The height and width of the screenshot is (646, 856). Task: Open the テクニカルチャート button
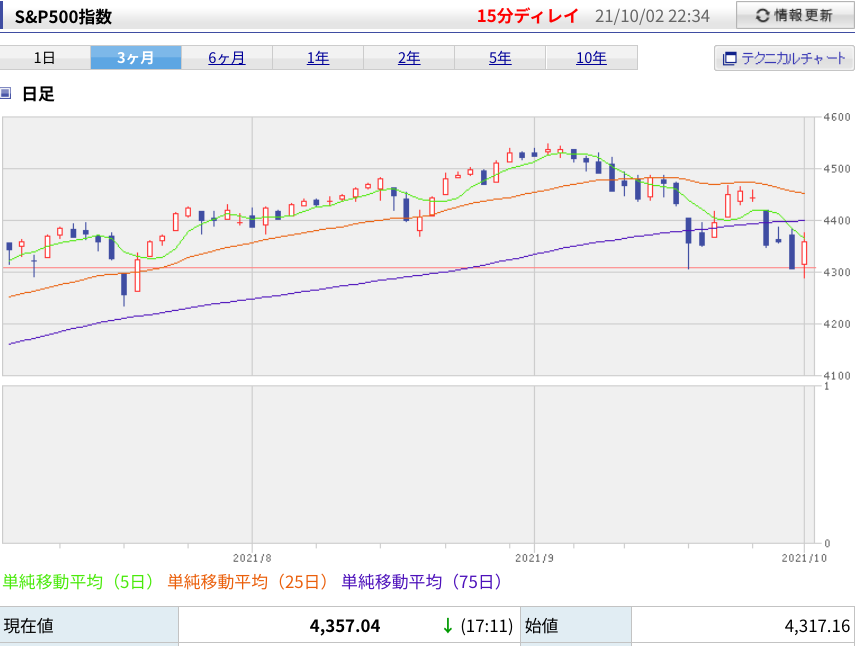(784, 58)
